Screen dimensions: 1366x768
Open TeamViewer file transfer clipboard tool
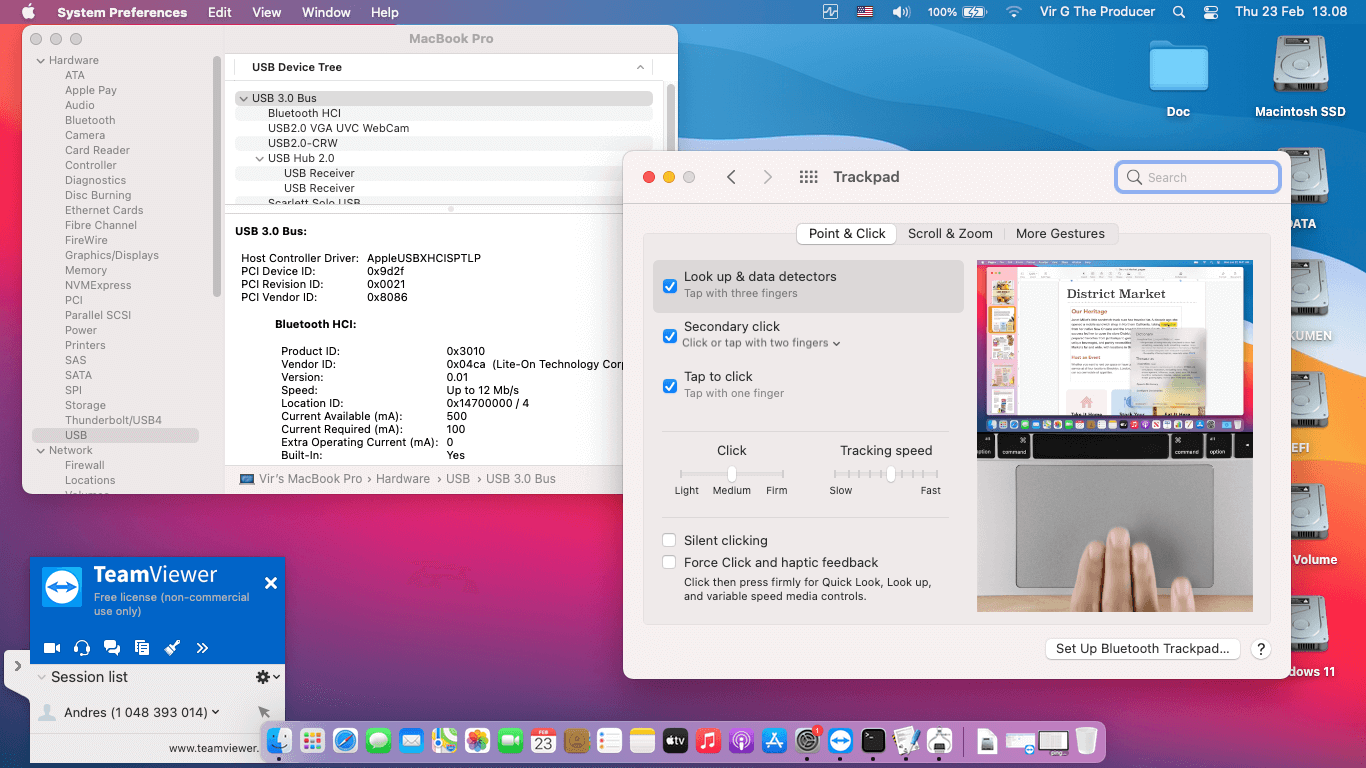pyautogui.click(x=142, y=647)
